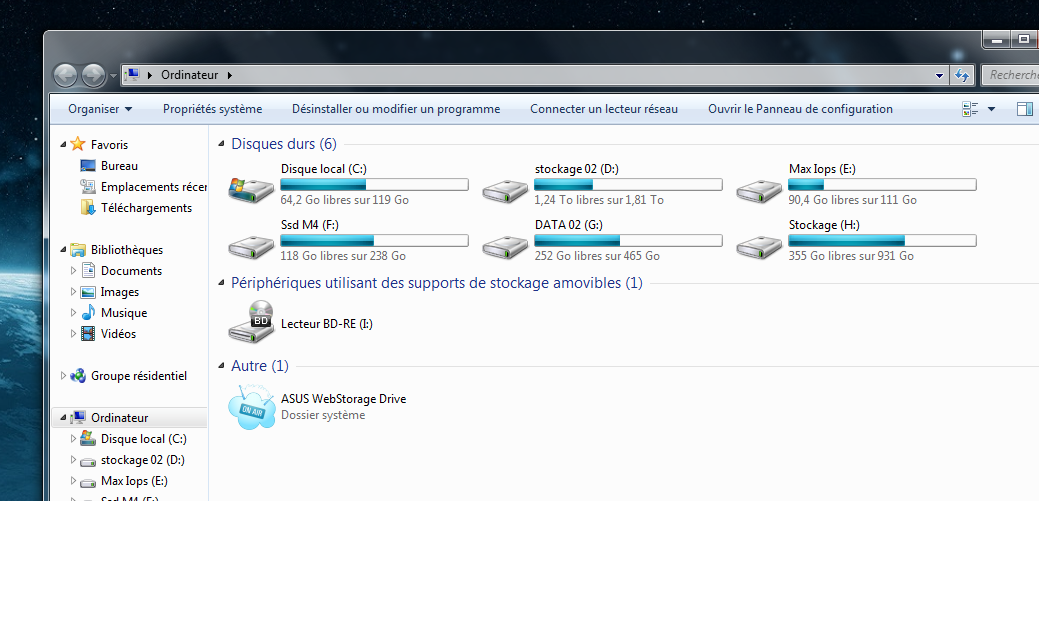Click the refresh button beside address bar
Image resolution: width=1039 pixels, height=630 pixels.
click(962, 75)
